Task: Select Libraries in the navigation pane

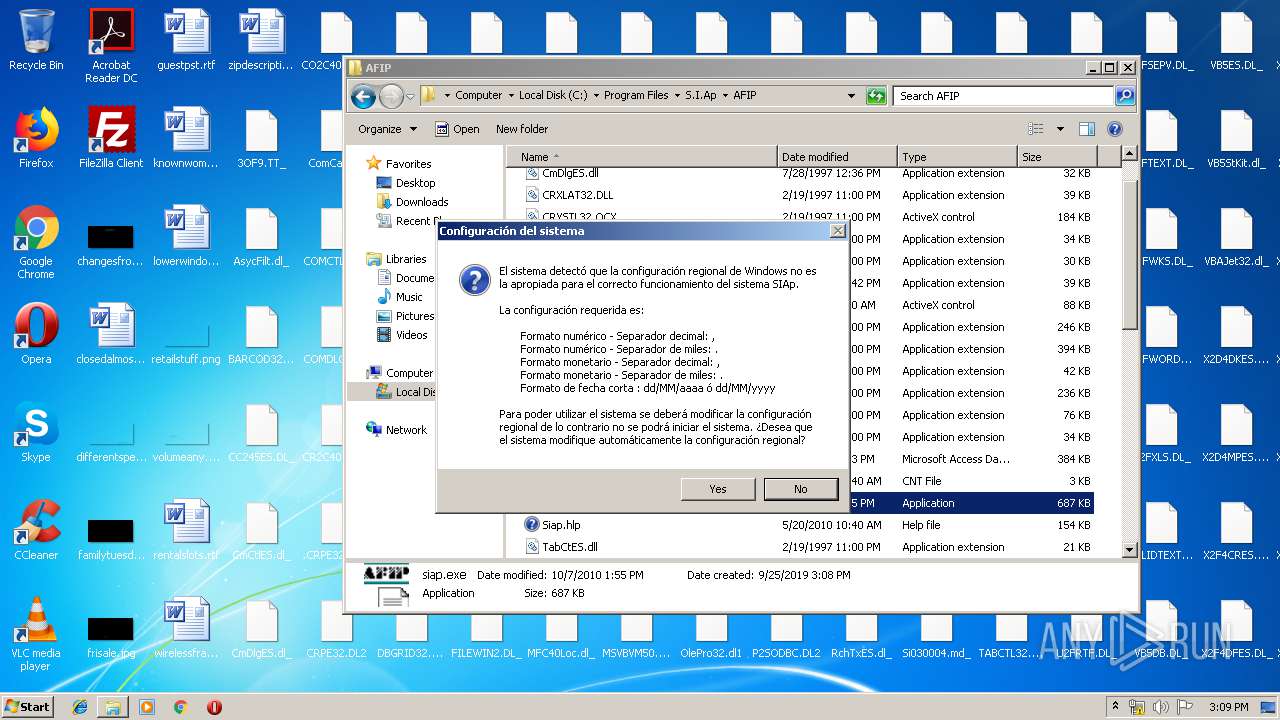Action: pyautogui.click(x=406, y=259)
